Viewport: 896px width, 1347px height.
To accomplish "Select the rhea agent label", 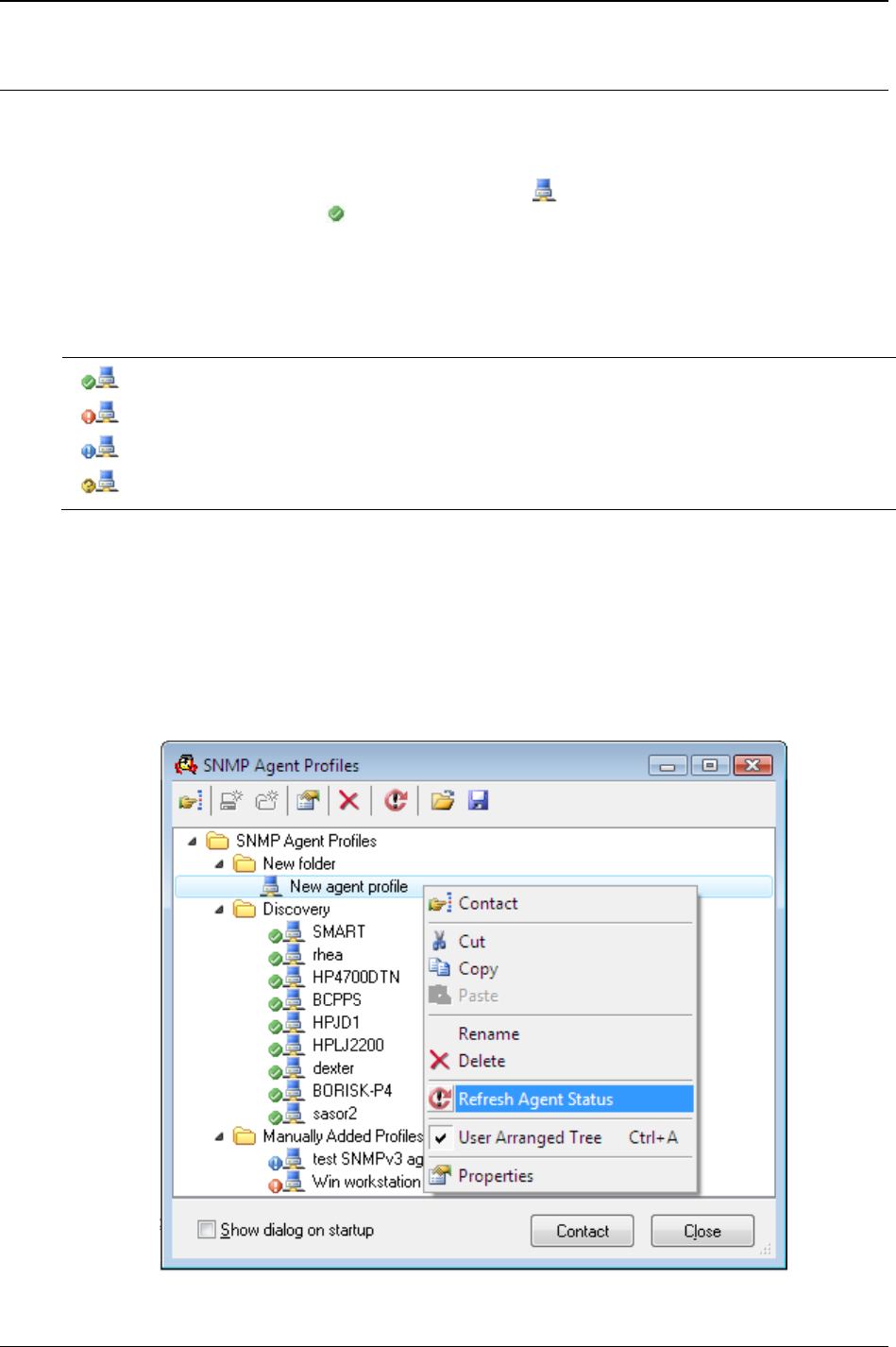I will pos(328,954).
